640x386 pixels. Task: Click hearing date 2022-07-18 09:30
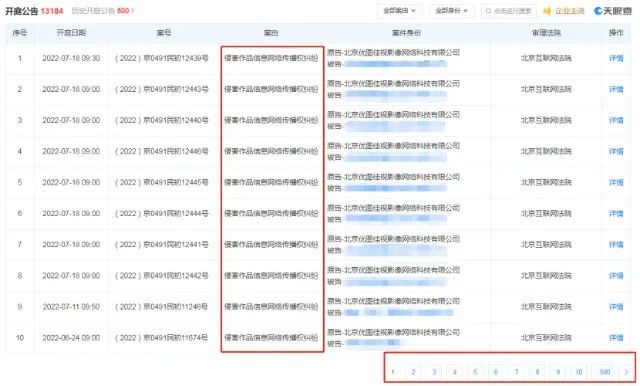(x=71, y=58)
